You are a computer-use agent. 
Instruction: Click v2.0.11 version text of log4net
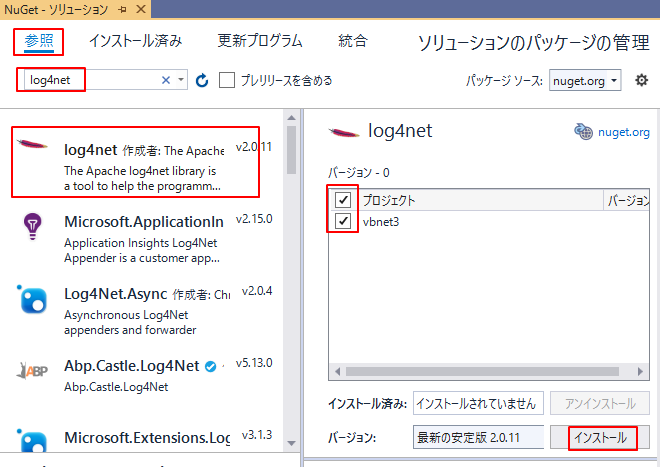click(254, 147)
